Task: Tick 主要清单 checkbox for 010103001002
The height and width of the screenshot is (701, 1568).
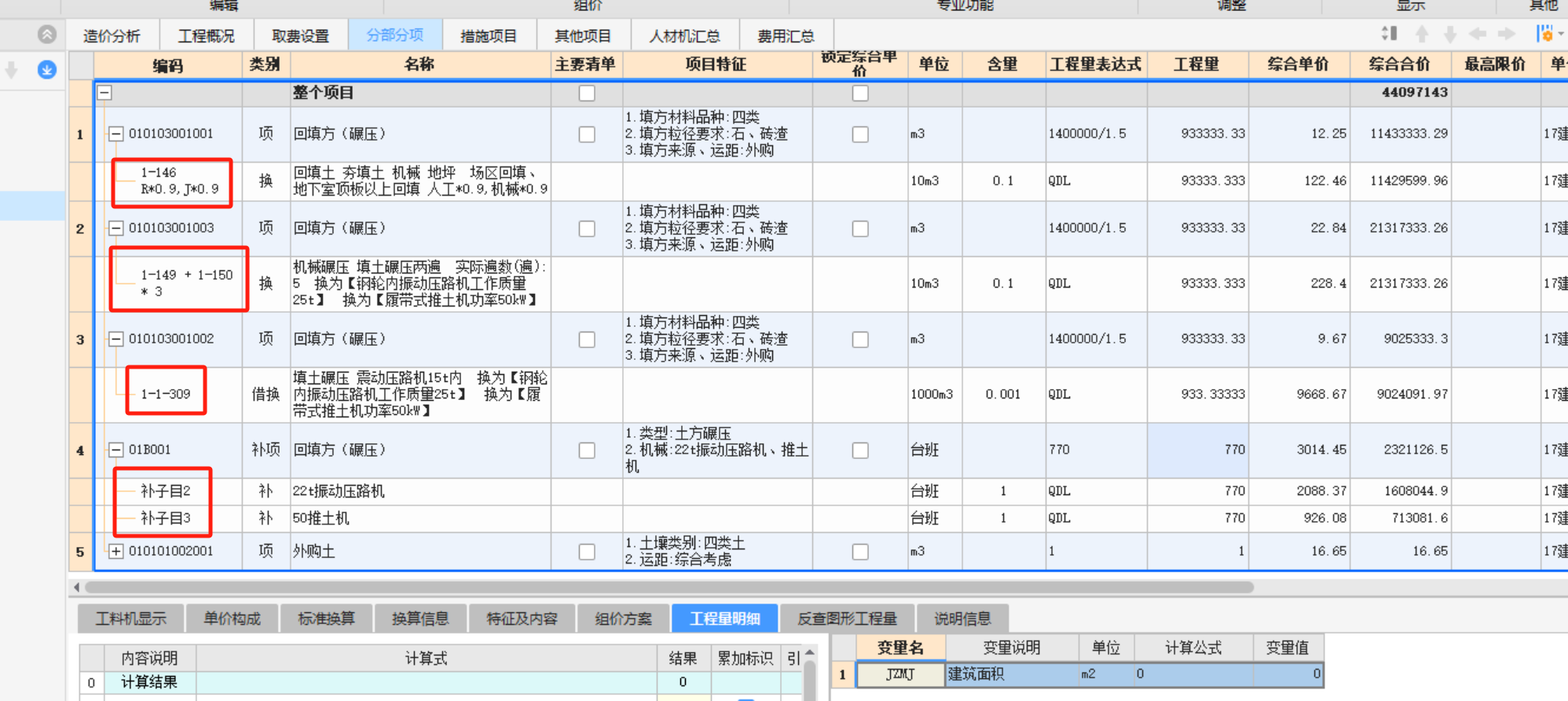Action: click(587, 339)
